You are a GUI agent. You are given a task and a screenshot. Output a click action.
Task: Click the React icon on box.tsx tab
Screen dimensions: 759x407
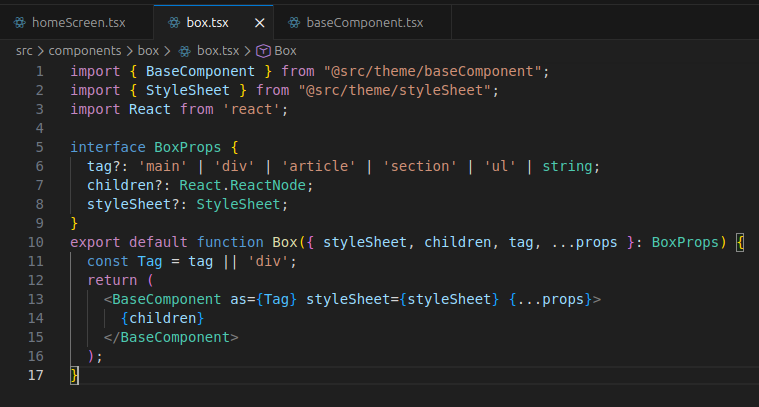(x=176, y=22)
